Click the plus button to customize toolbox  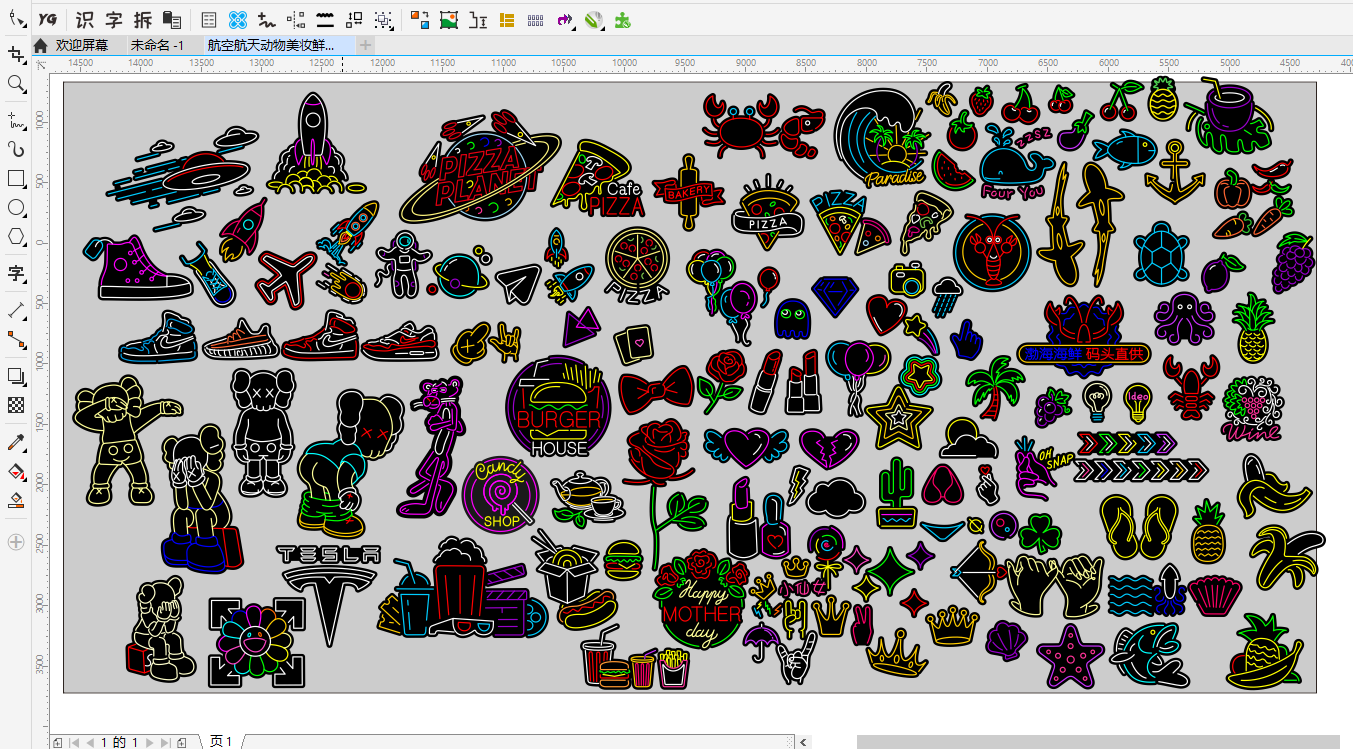(x=15, y=542)
